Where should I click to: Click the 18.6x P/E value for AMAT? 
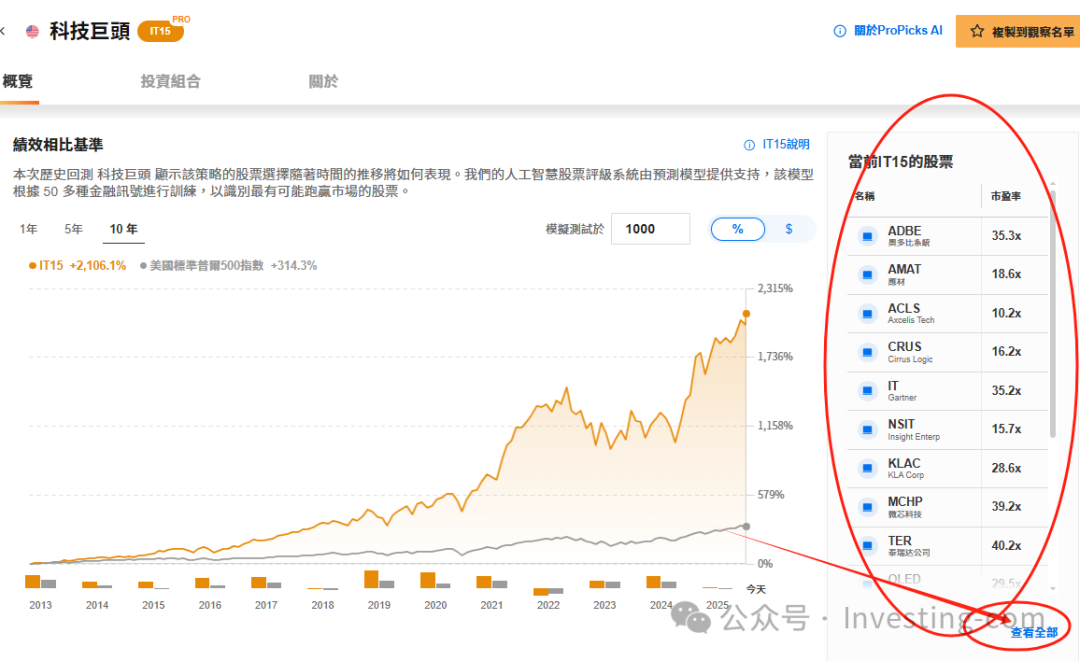click(x=1006, y=275)
